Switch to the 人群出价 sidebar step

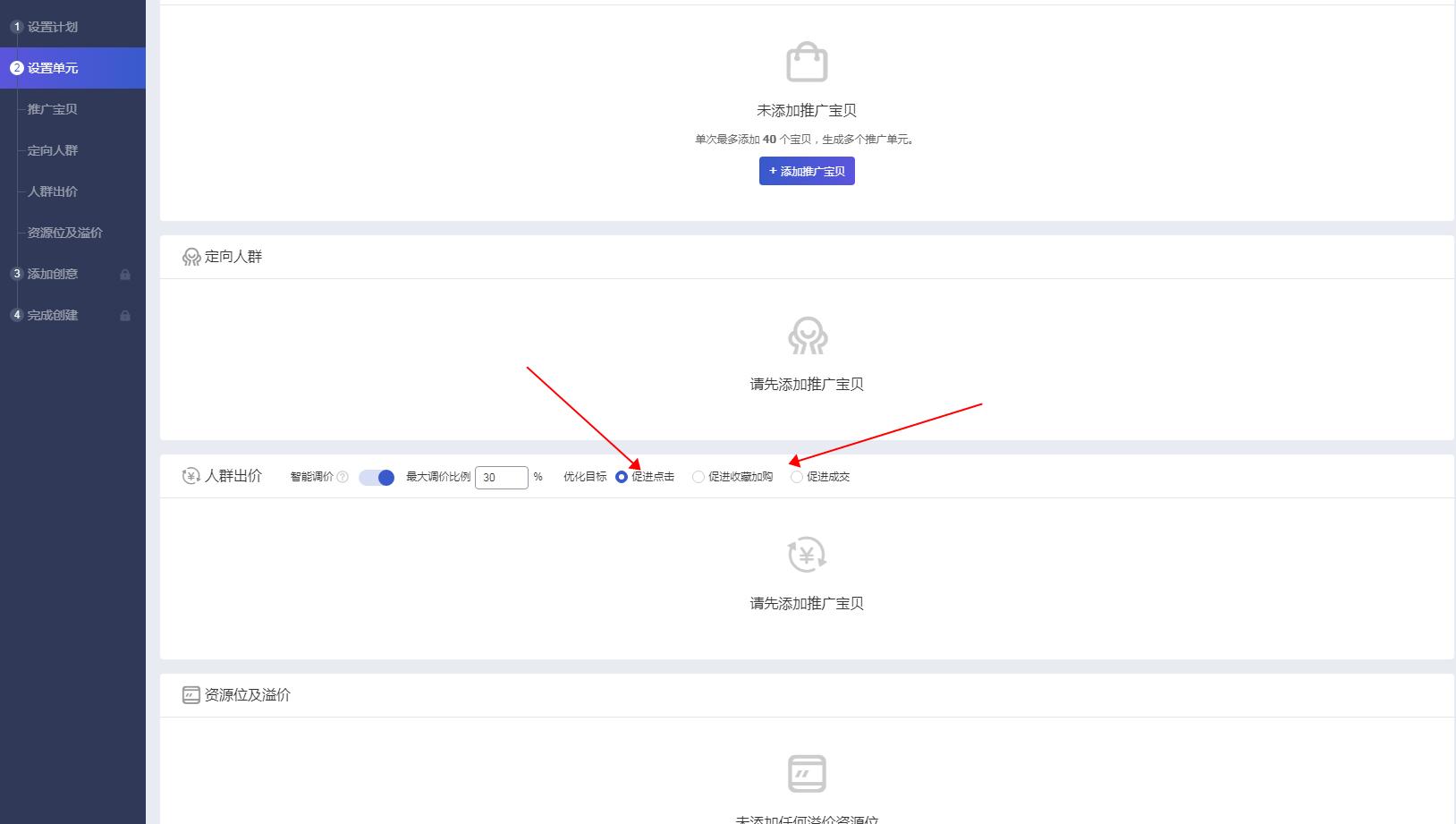click(x=52, y=191)
